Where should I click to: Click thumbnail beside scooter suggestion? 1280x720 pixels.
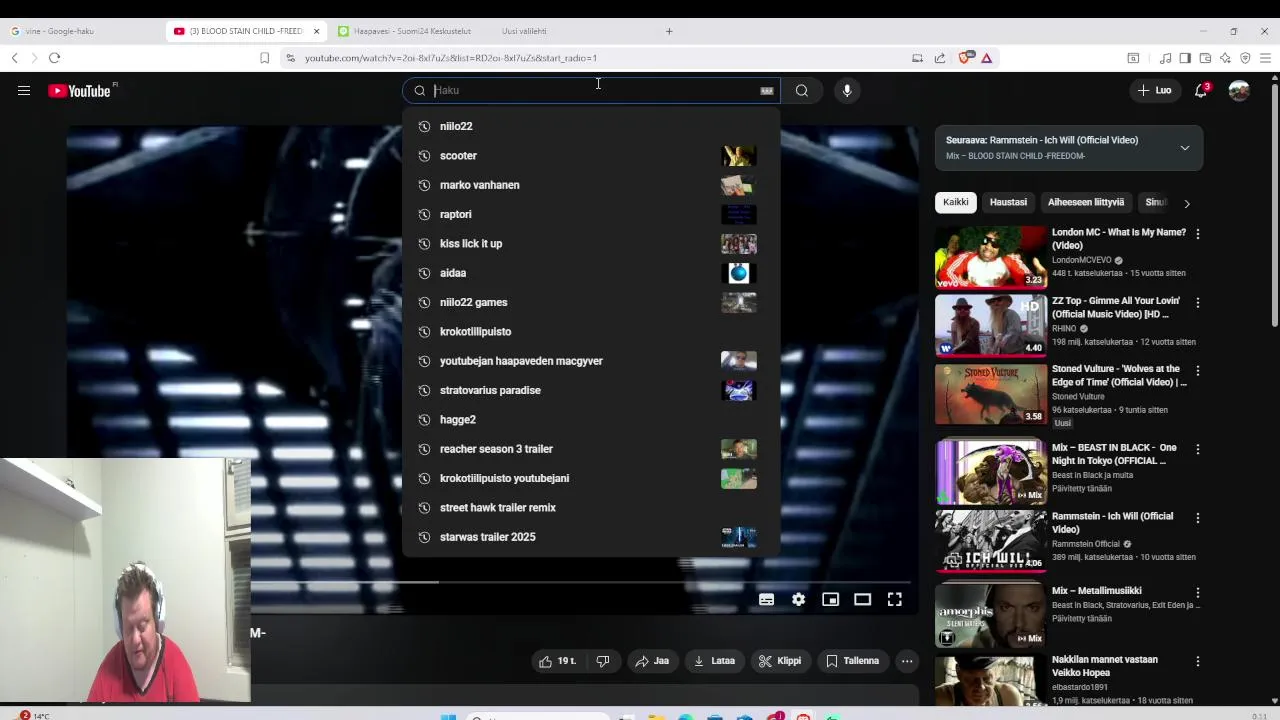739,156
